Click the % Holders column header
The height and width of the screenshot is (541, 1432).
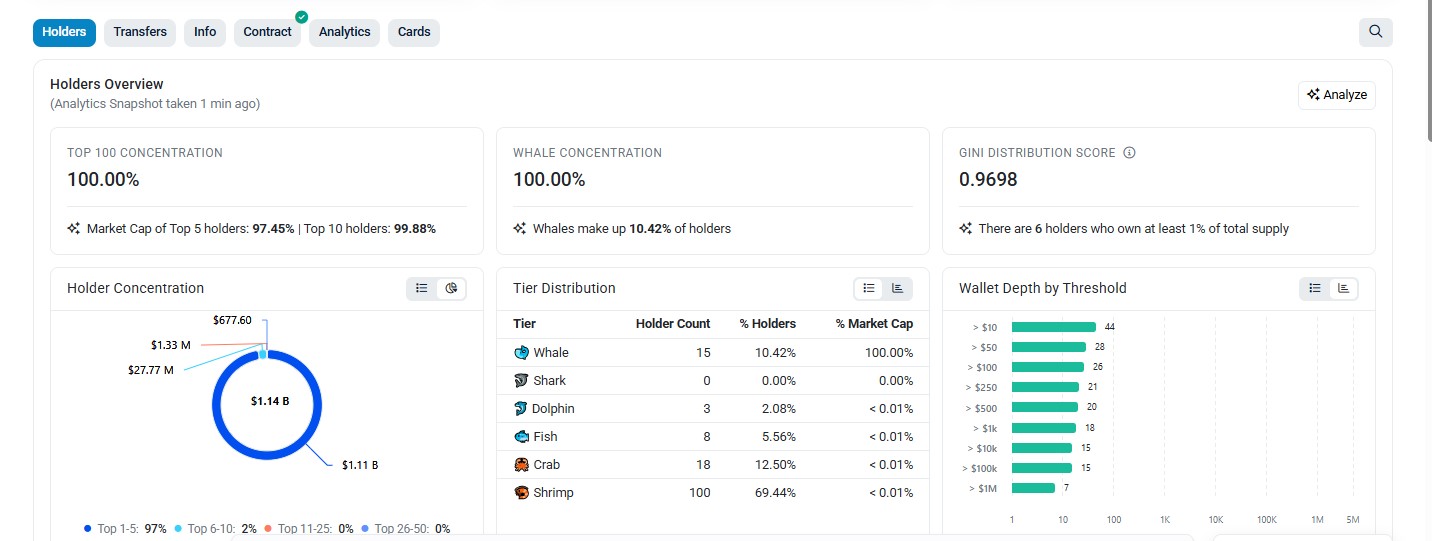(767, 323)
